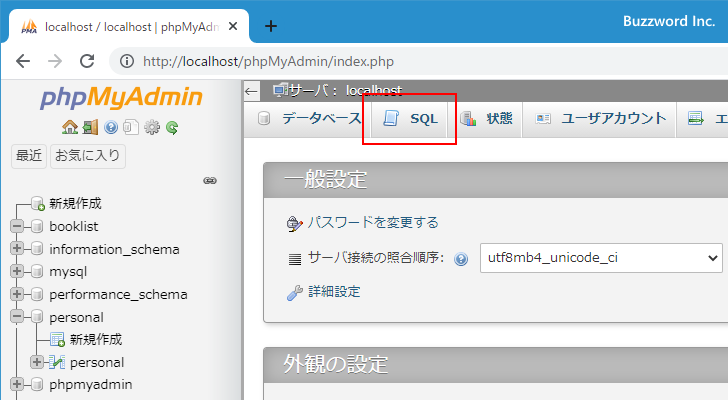
Task: Open a new browser tab
Action: tap(271, 26)
